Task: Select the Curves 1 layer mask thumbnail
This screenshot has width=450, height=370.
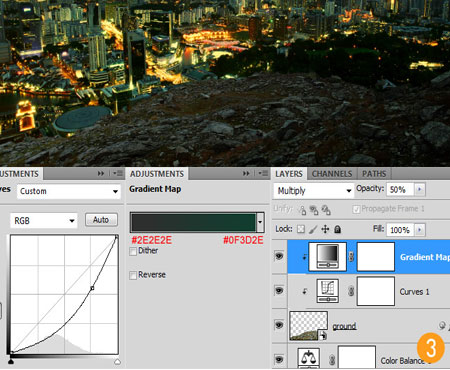Action: coord(376,291)
